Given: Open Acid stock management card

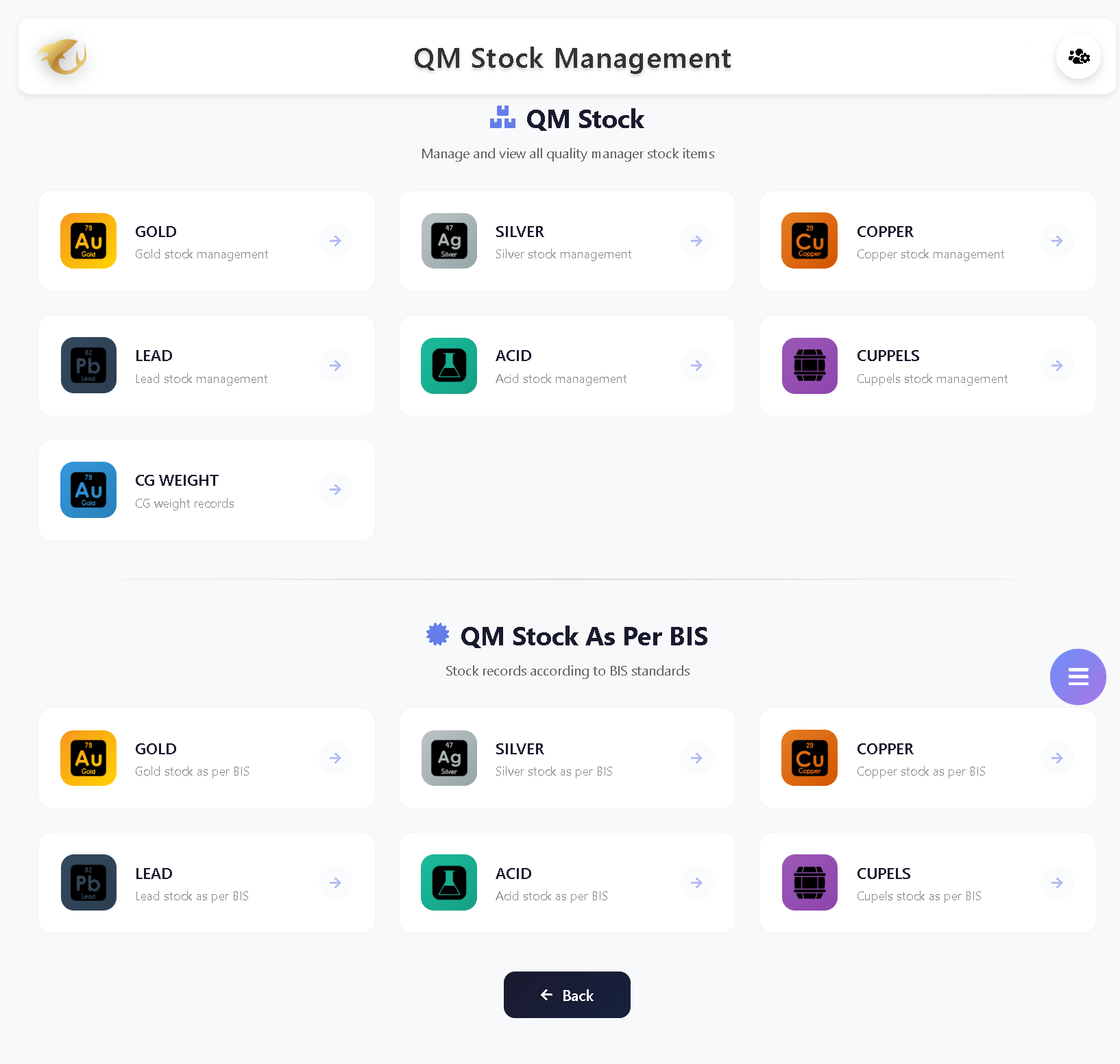Looking at the screenshot, I should (566, 366).
